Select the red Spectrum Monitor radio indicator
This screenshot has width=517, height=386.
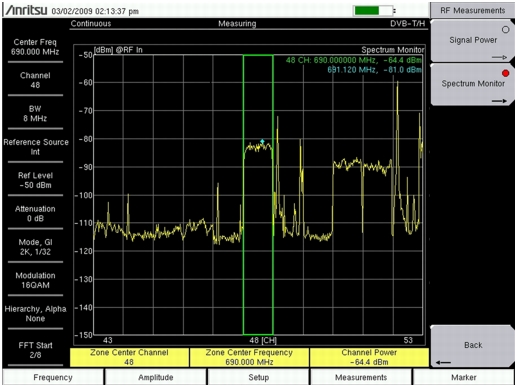[505, 73]
